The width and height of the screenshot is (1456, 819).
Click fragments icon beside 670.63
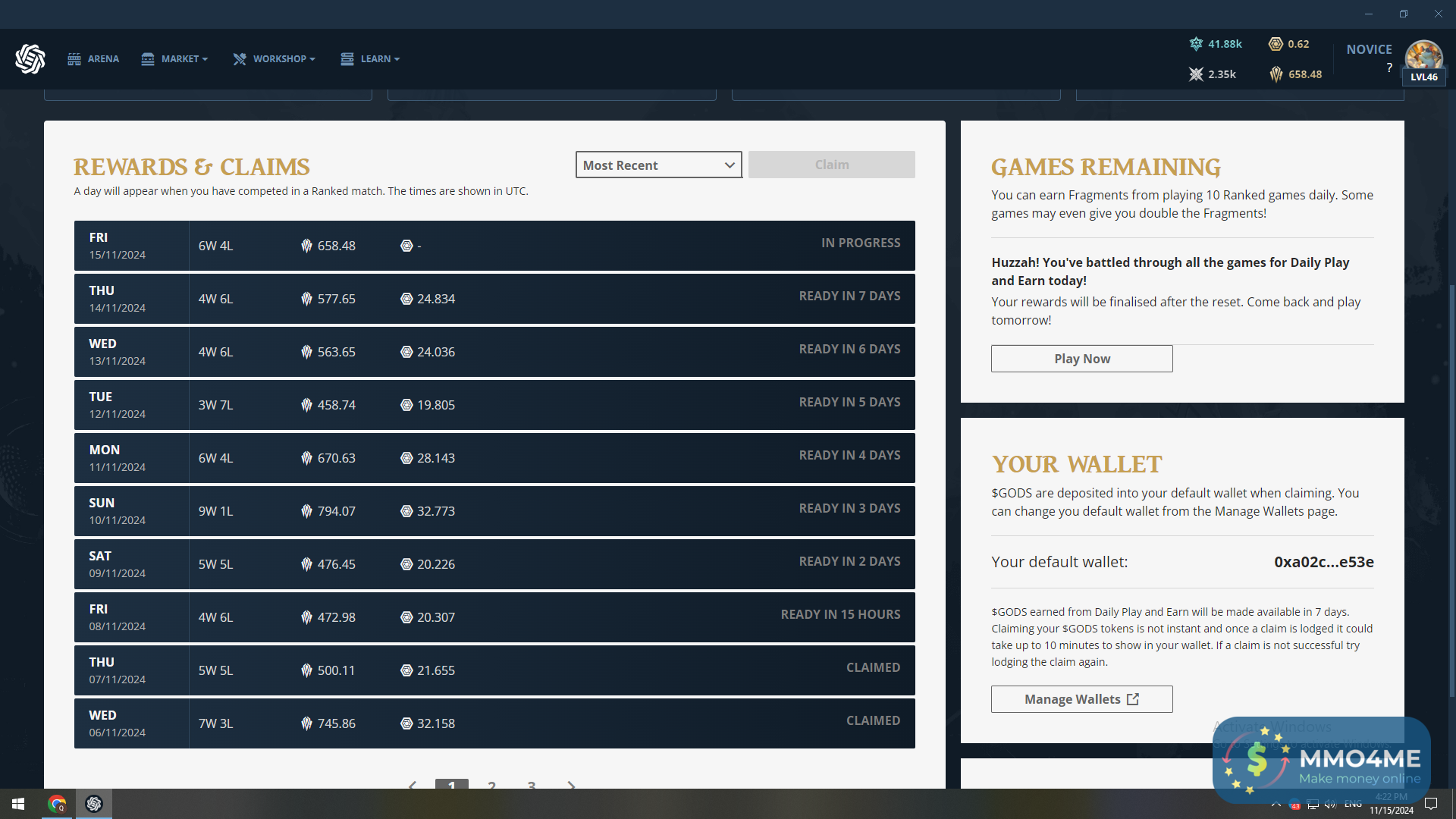coord(306,458)
